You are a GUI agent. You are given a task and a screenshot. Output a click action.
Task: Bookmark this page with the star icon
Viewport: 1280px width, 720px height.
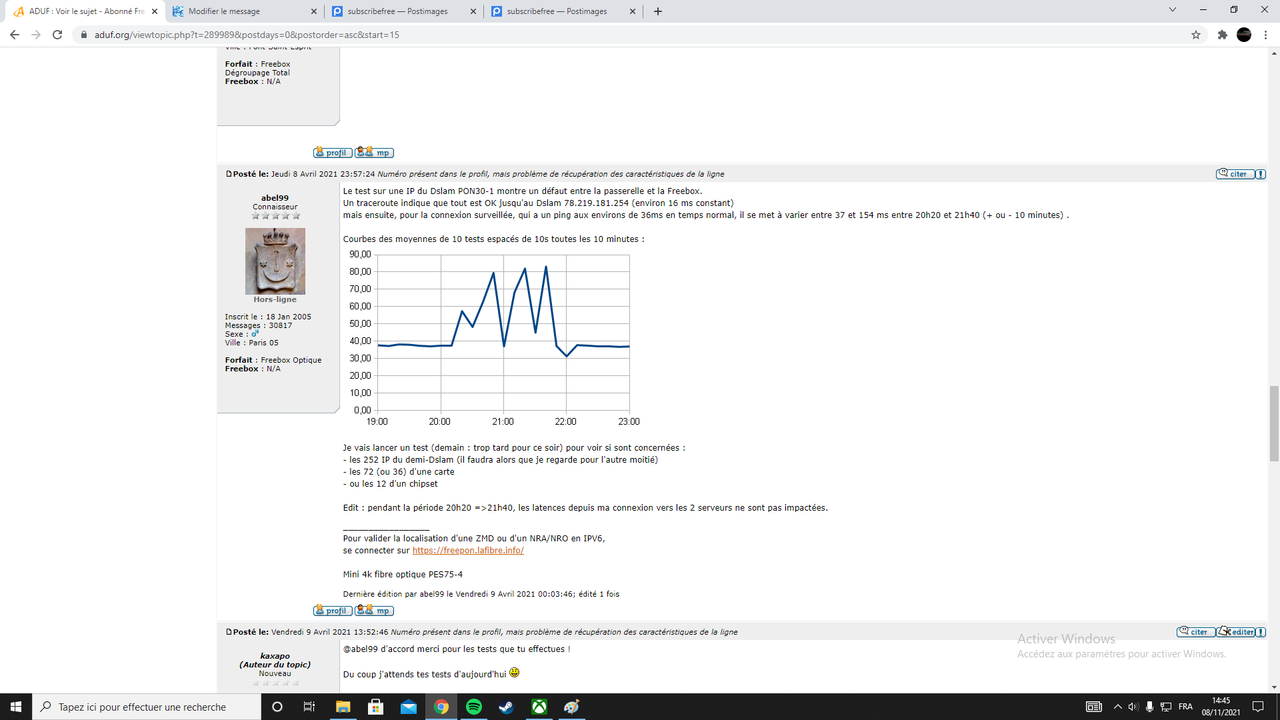(1196, 34)
